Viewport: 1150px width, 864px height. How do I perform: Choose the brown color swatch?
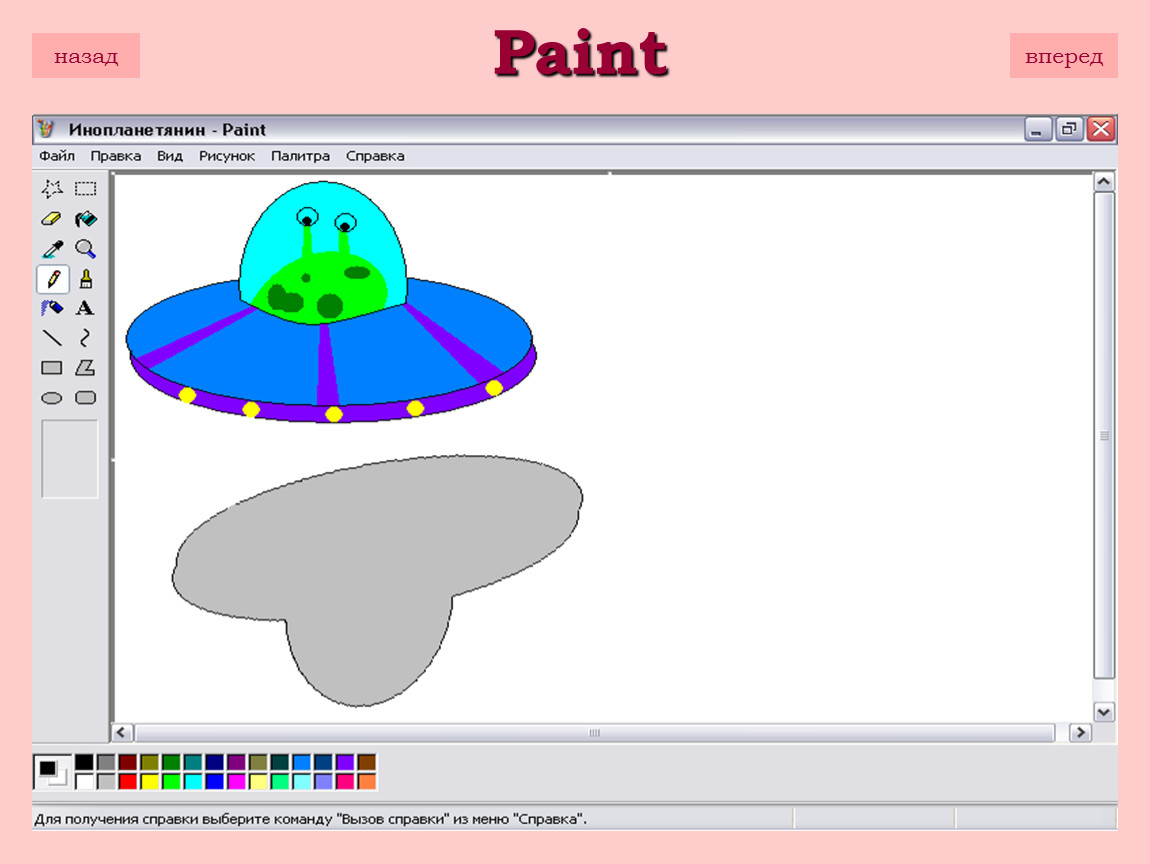pyautogui.click(x=367, y=762)
